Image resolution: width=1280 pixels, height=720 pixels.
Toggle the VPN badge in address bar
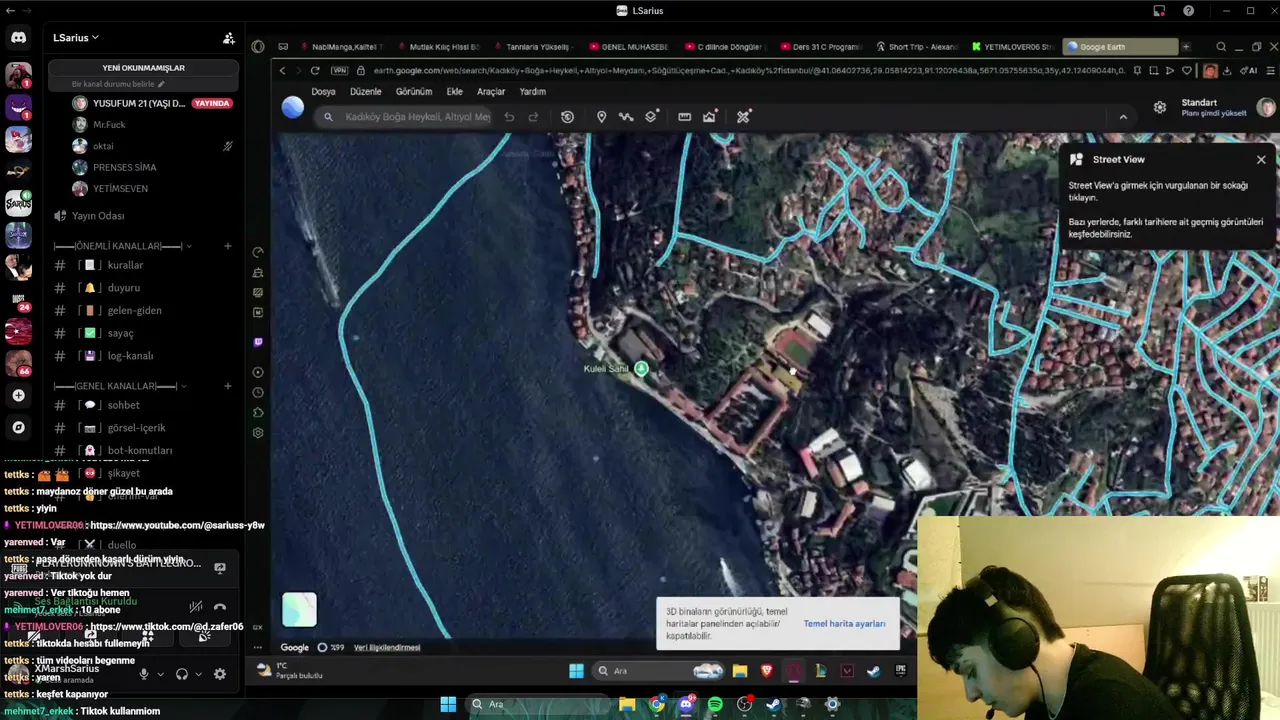339,71
